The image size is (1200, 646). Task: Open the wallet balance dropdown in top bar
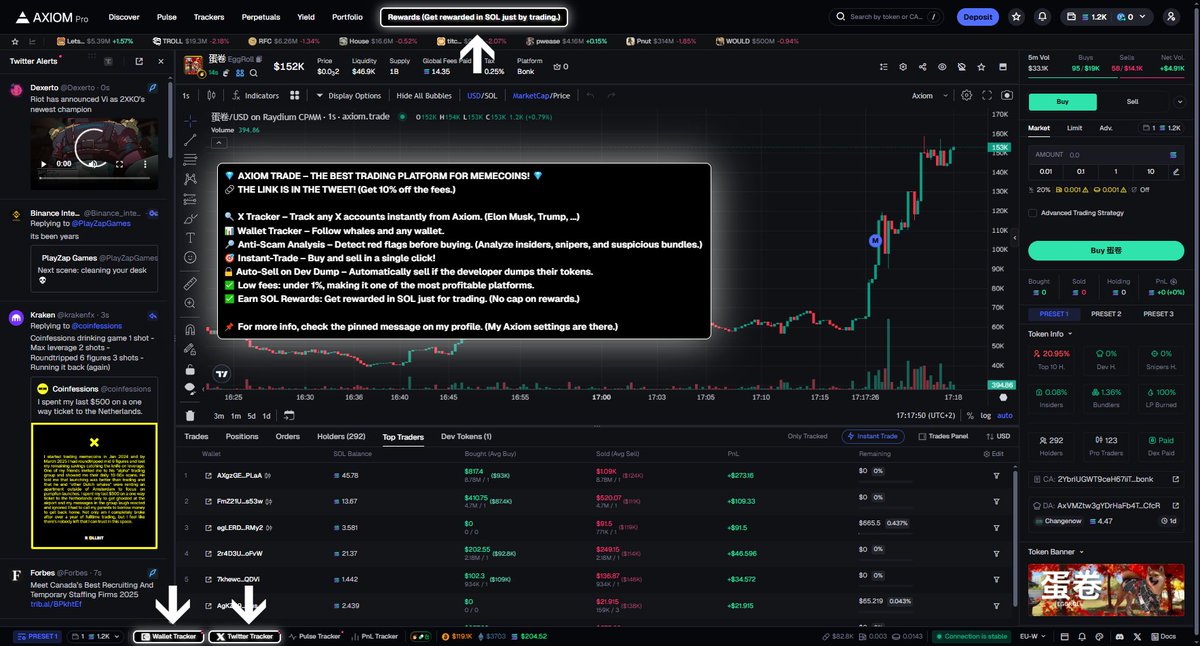pyautogui.click(x=1107, y=17)
